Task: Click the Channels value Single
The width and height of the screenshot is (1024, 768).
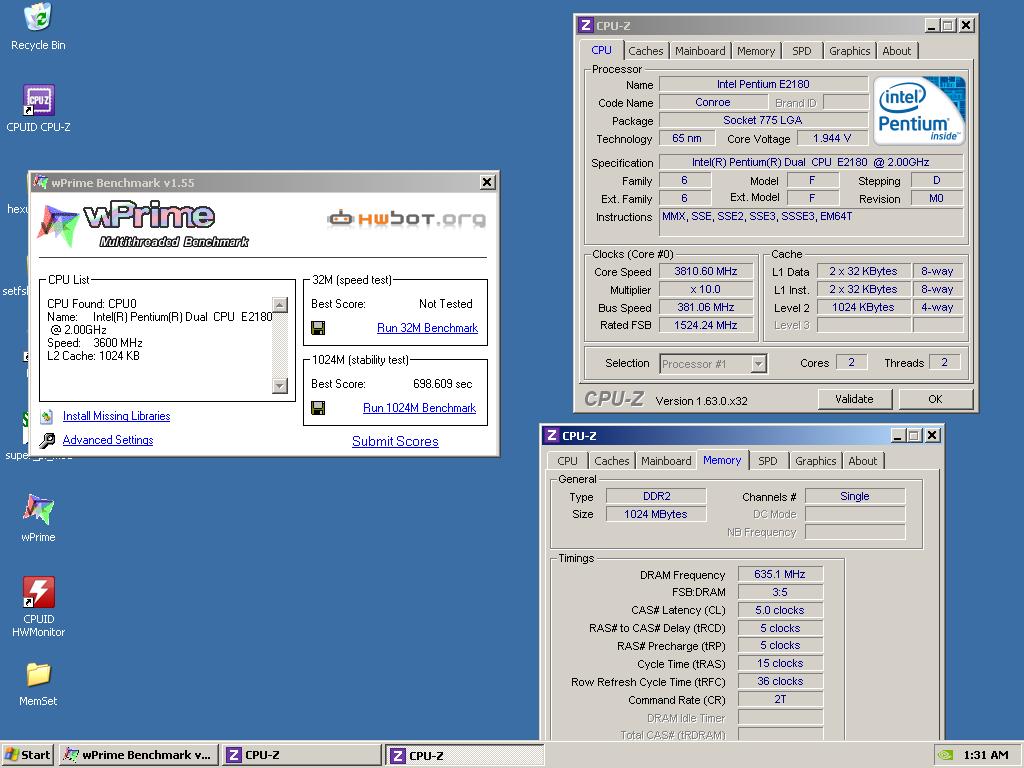Action: tap(855, 496)
